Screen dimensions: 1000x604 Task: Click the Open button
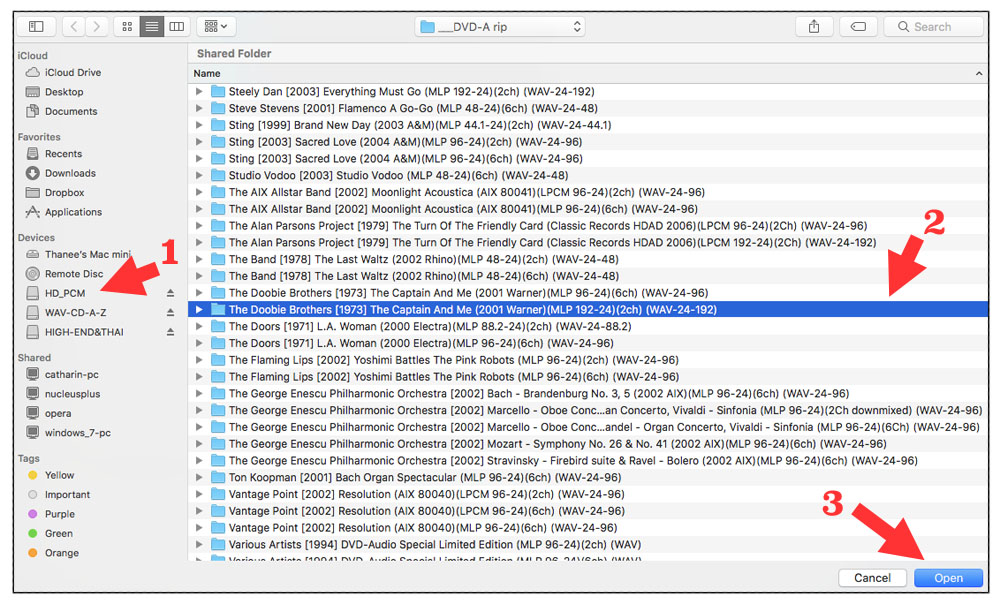pos(946,577)
